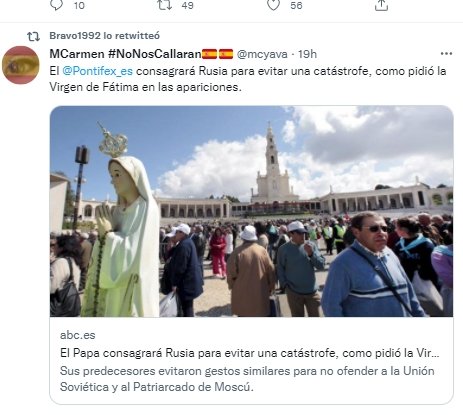Click the retweet count 49
Image resolution: width=463 pixels, height=415 pixels.
[188, 5]
